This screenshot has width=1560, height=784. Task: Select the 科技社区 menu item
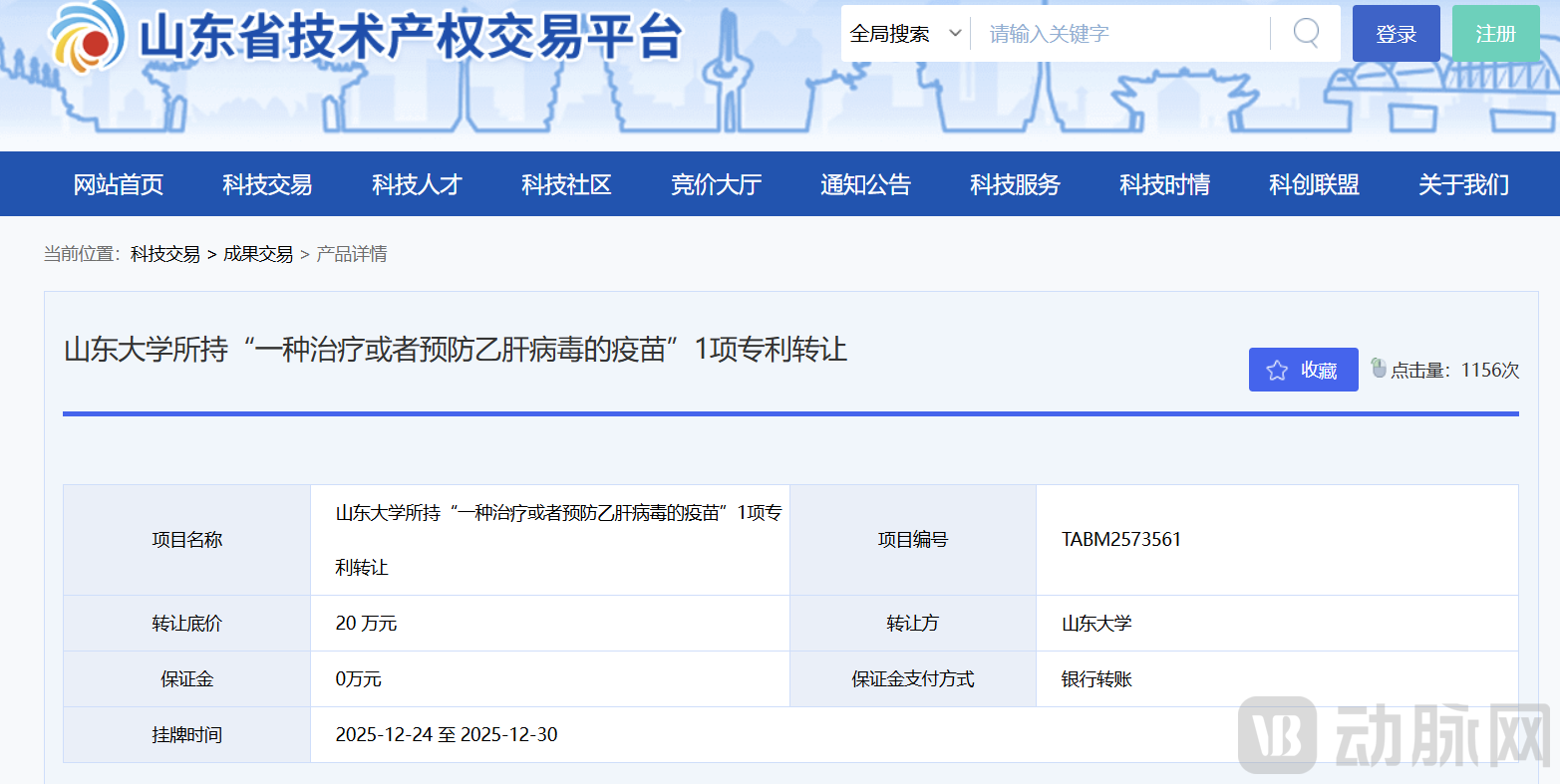click(566, 184)
